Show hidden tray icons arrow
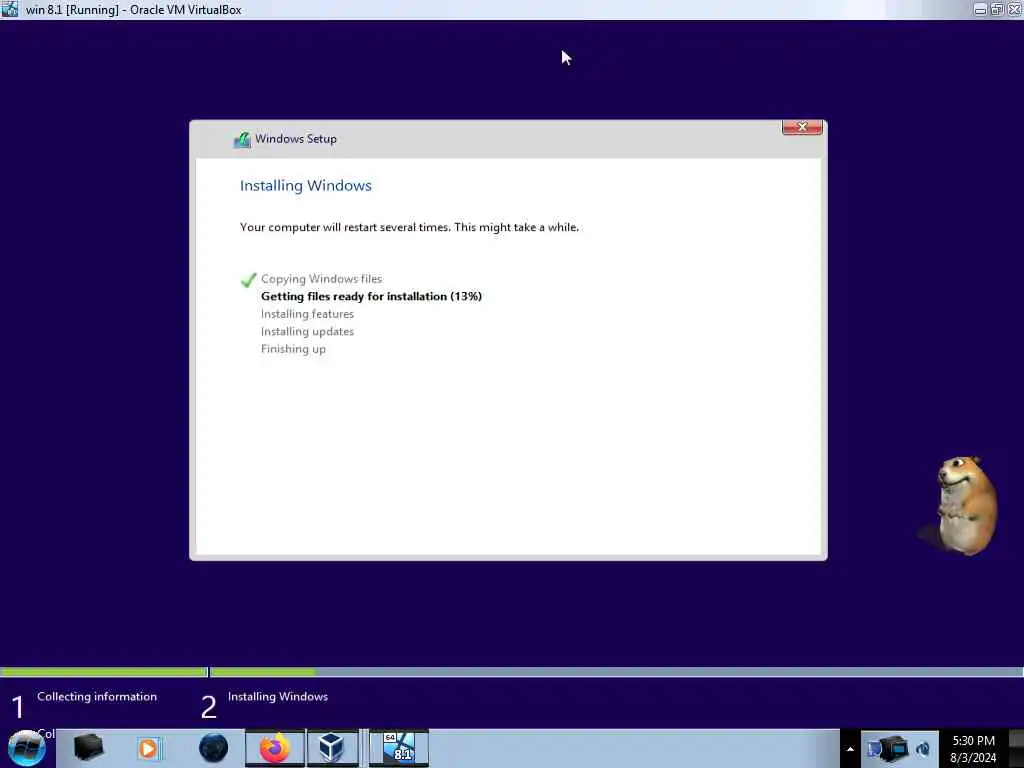The height and width of the screenshot is (768, 1024). [x=850, y=749]
